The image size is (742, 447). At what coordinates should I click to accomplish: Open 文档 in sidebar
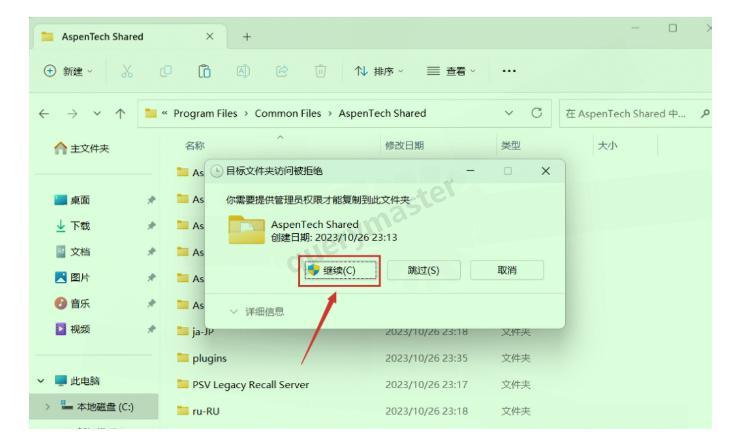pos(72,252)
